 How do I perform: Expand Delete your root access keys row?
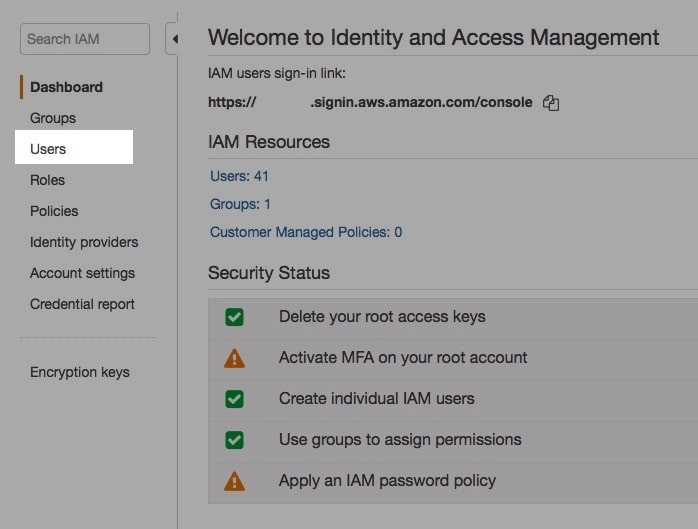pos(453,319)
